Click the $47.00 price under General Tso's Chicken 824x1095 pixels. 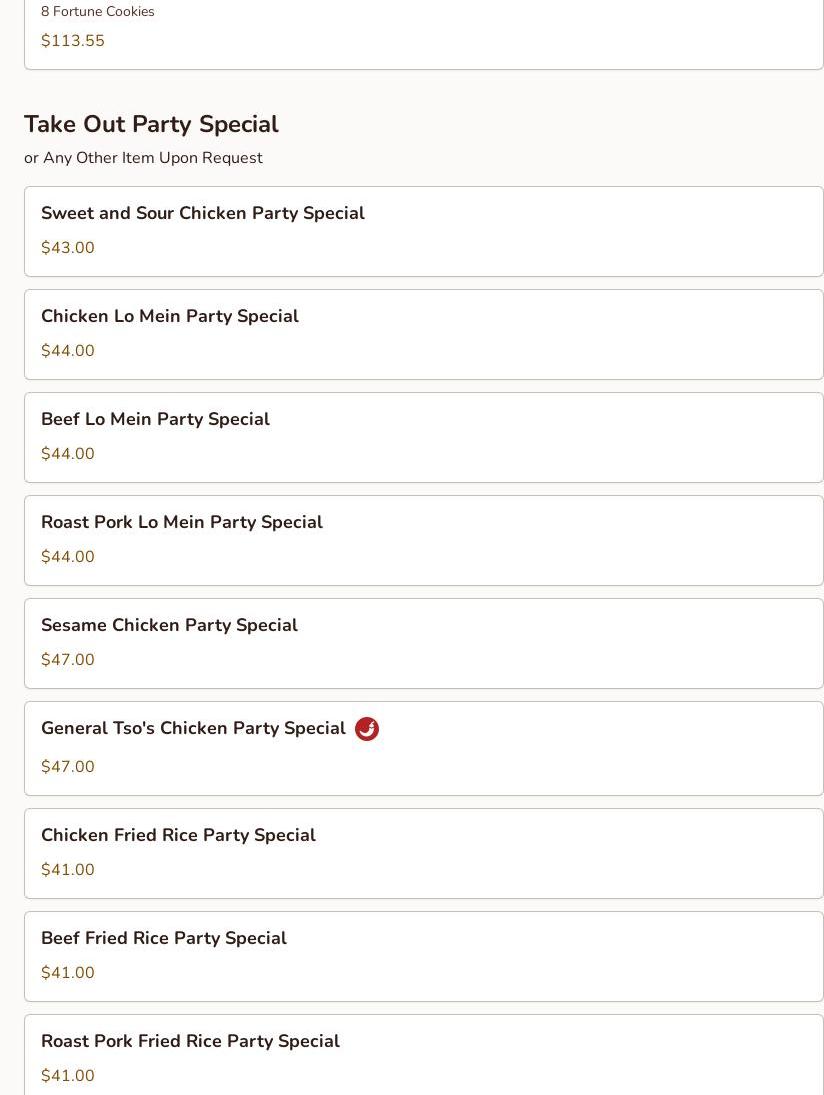pos(68,767)
